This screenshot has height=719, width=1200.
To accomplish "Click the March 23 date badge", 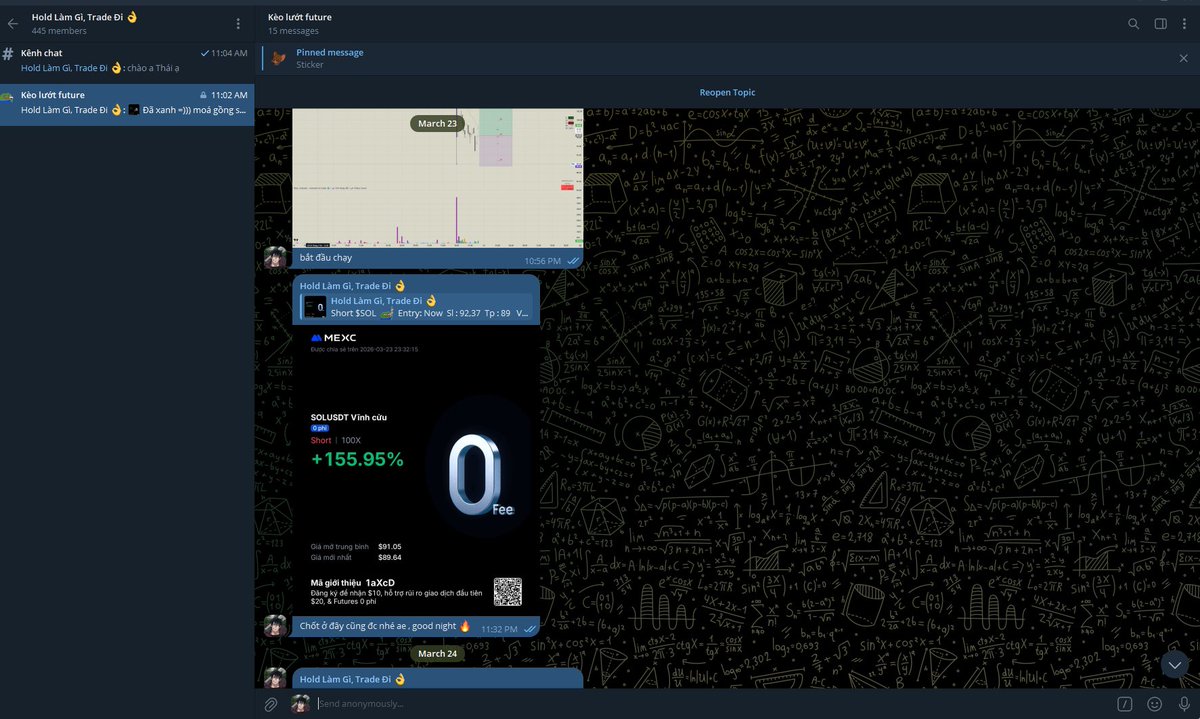I will coord(438,123).
